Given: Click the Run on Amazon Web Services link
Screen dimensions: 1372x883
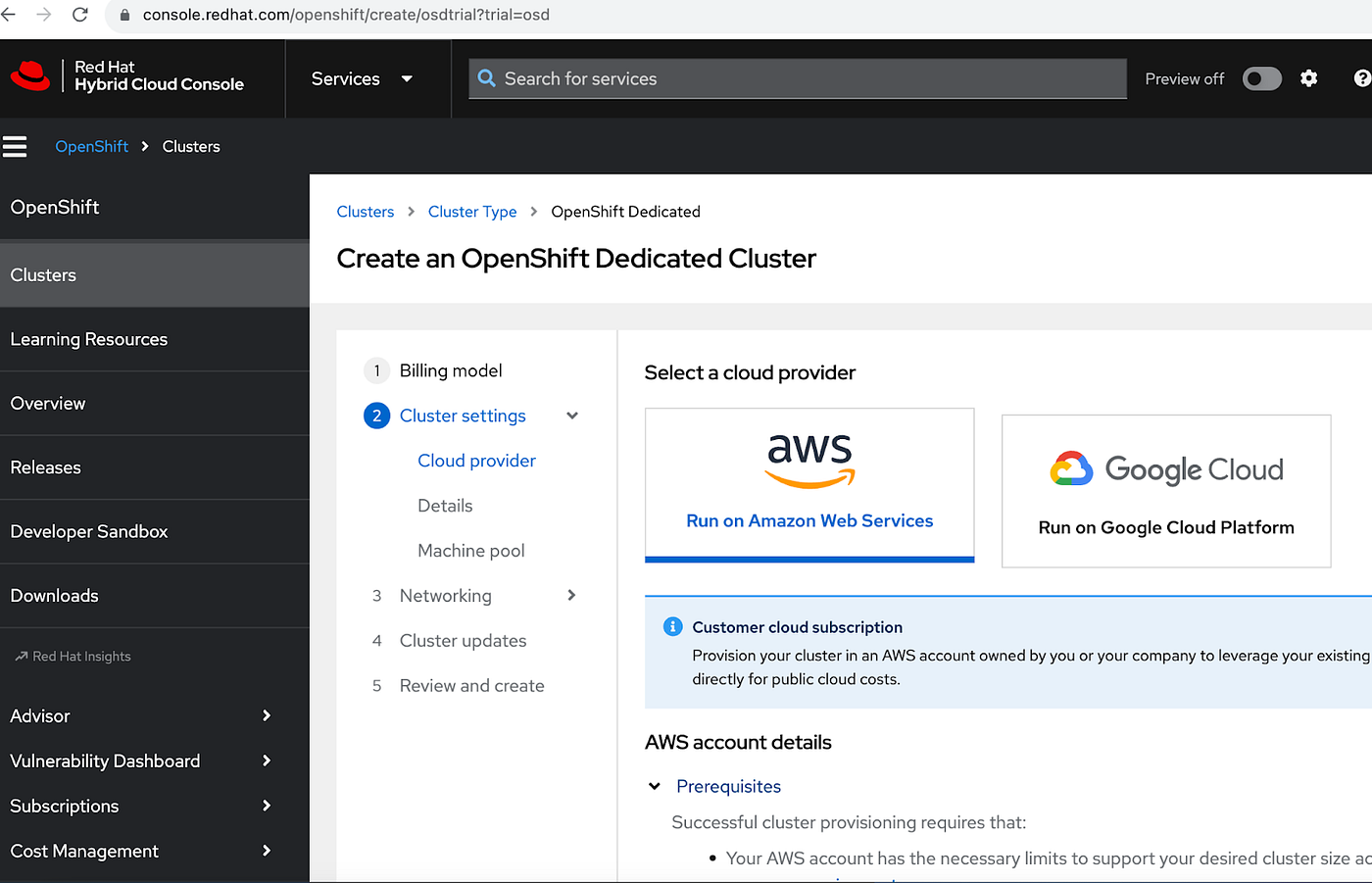Looking at the screenshot, I should coord(809,520).
